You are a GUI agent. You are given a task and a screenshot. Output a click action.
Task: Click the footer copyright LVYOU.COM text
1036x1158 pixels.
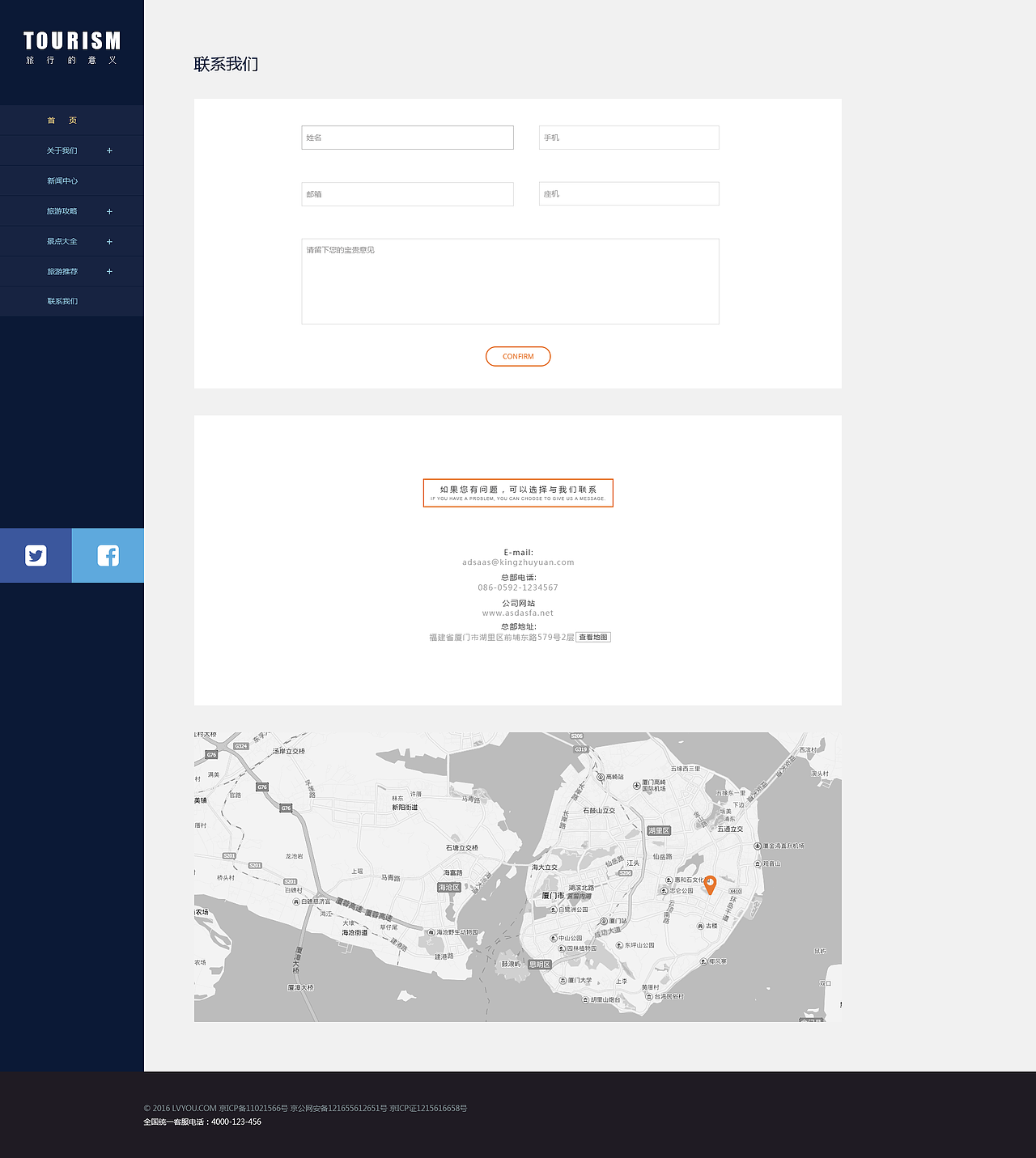click(x=305, y=1109)
